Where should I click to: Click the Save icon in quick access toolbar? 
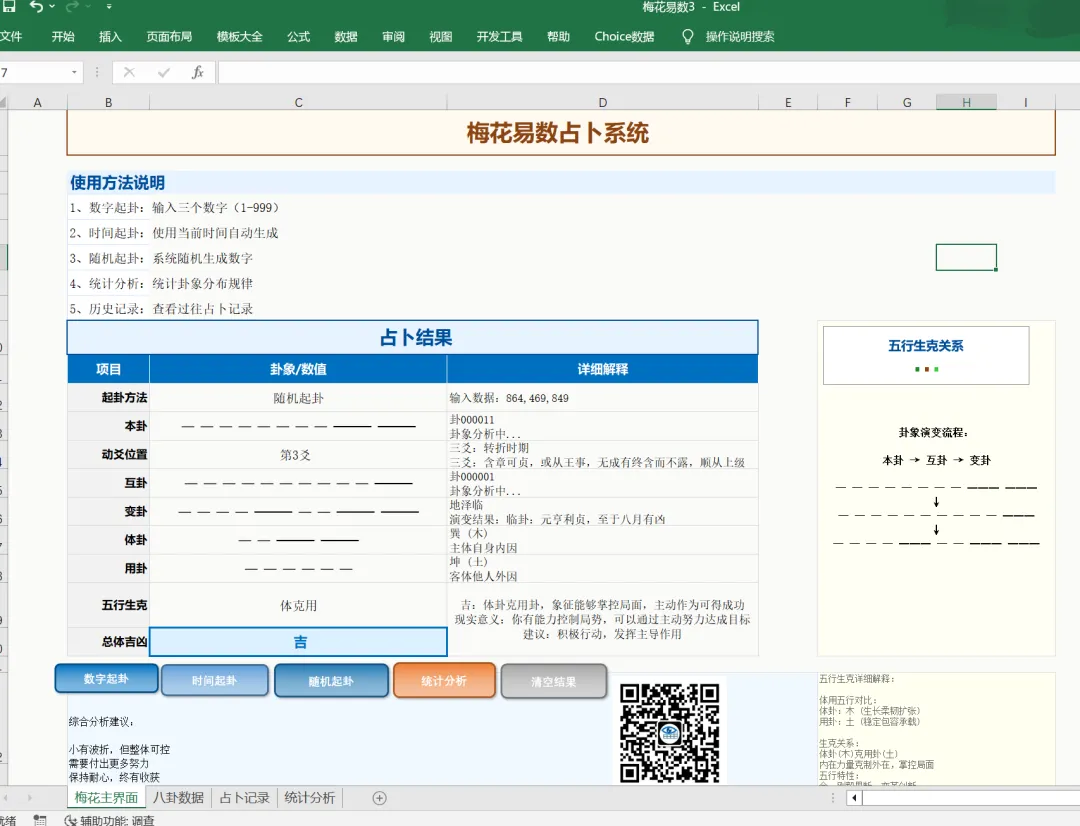click(8, 7)
